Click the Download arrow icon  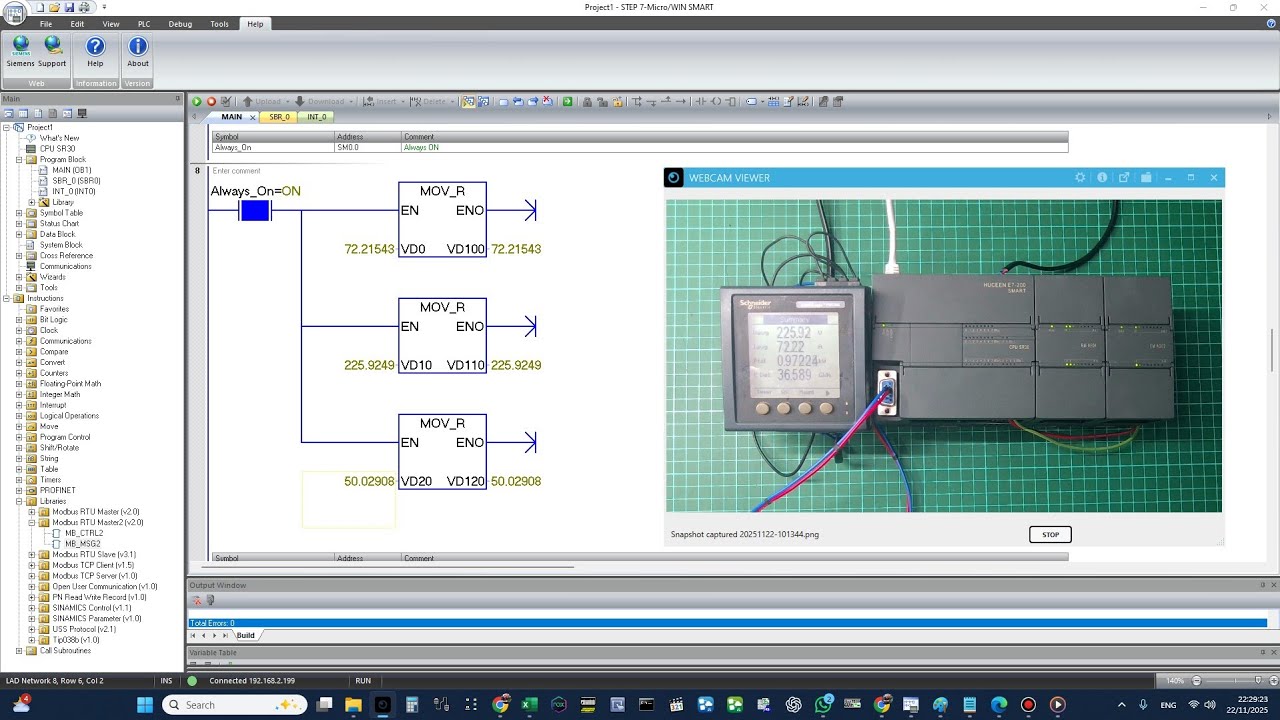[x=299, y=101]
